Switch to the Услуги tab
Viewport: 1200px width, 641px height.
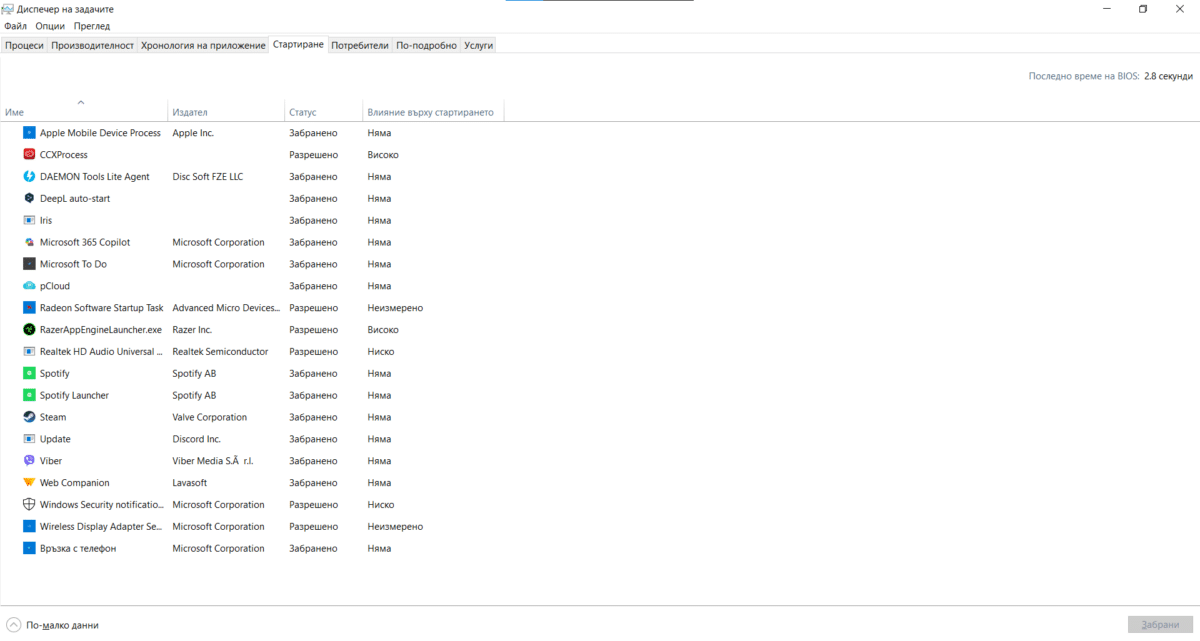[478, 46]
